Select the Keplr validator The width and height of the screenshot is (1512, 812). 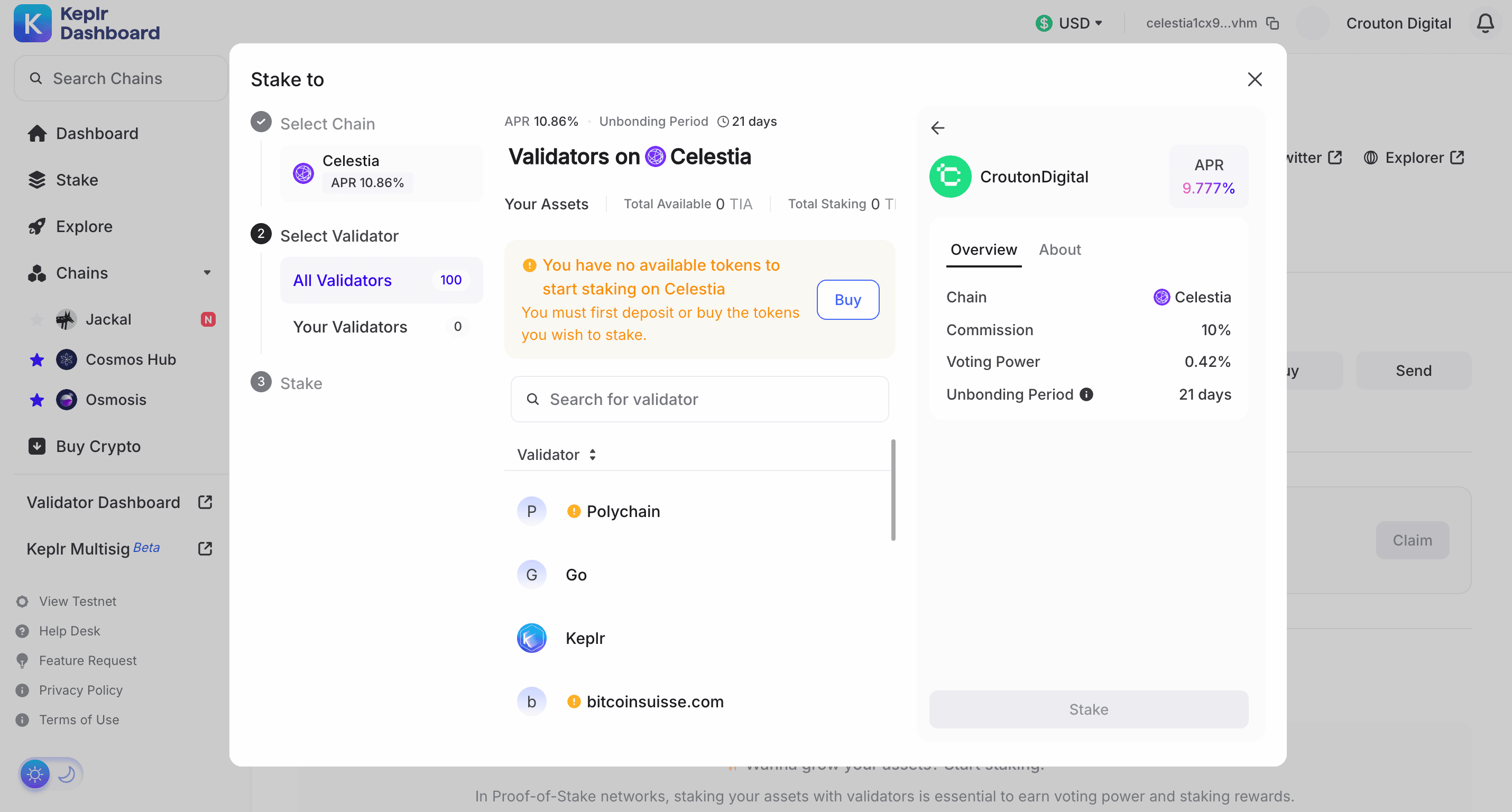(697, 638)
